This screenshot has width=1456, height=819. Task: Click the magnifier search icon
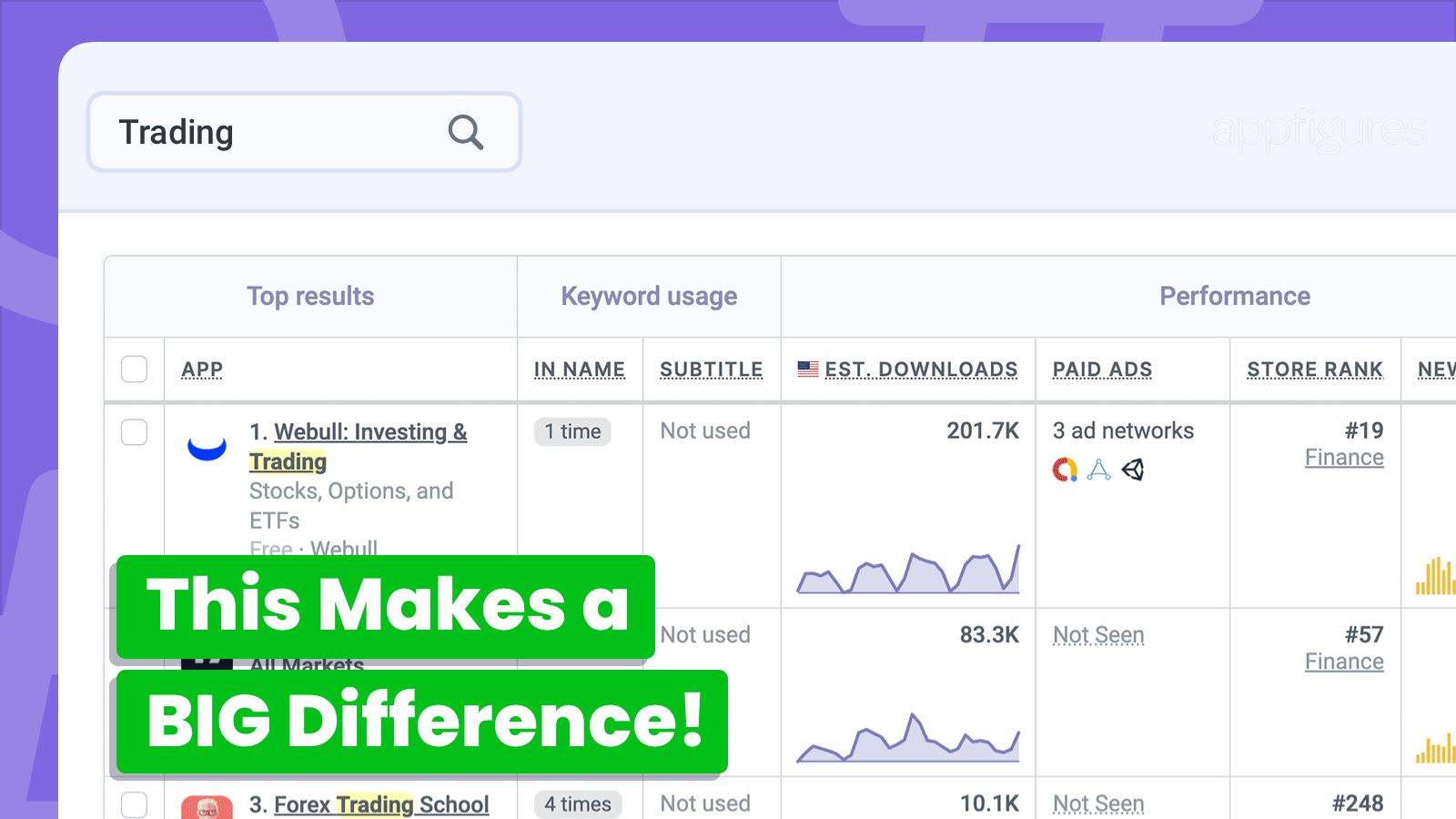(465, 132)
